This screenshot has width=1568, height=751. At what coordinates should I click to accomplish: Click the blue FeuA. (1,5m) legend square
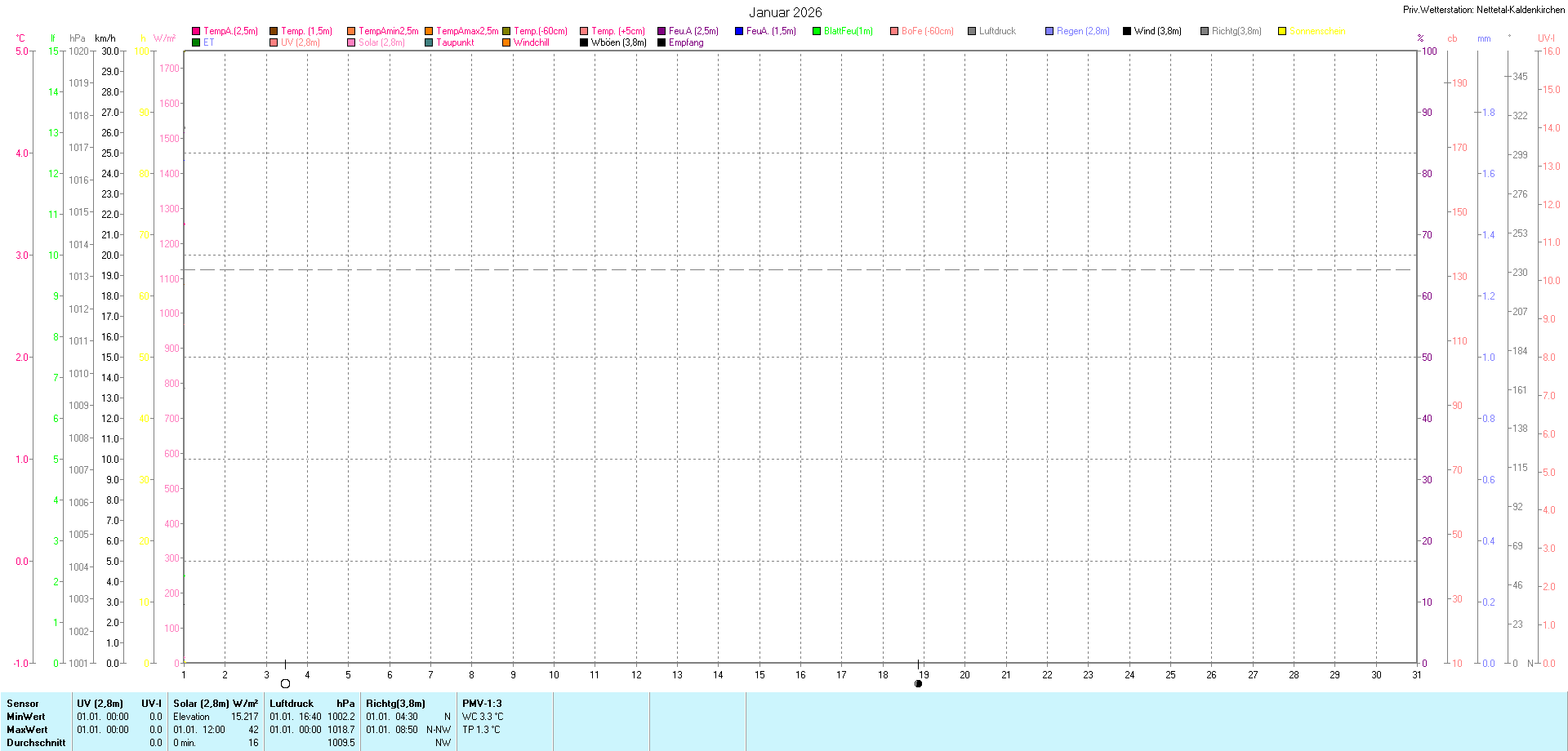(739, 31)
